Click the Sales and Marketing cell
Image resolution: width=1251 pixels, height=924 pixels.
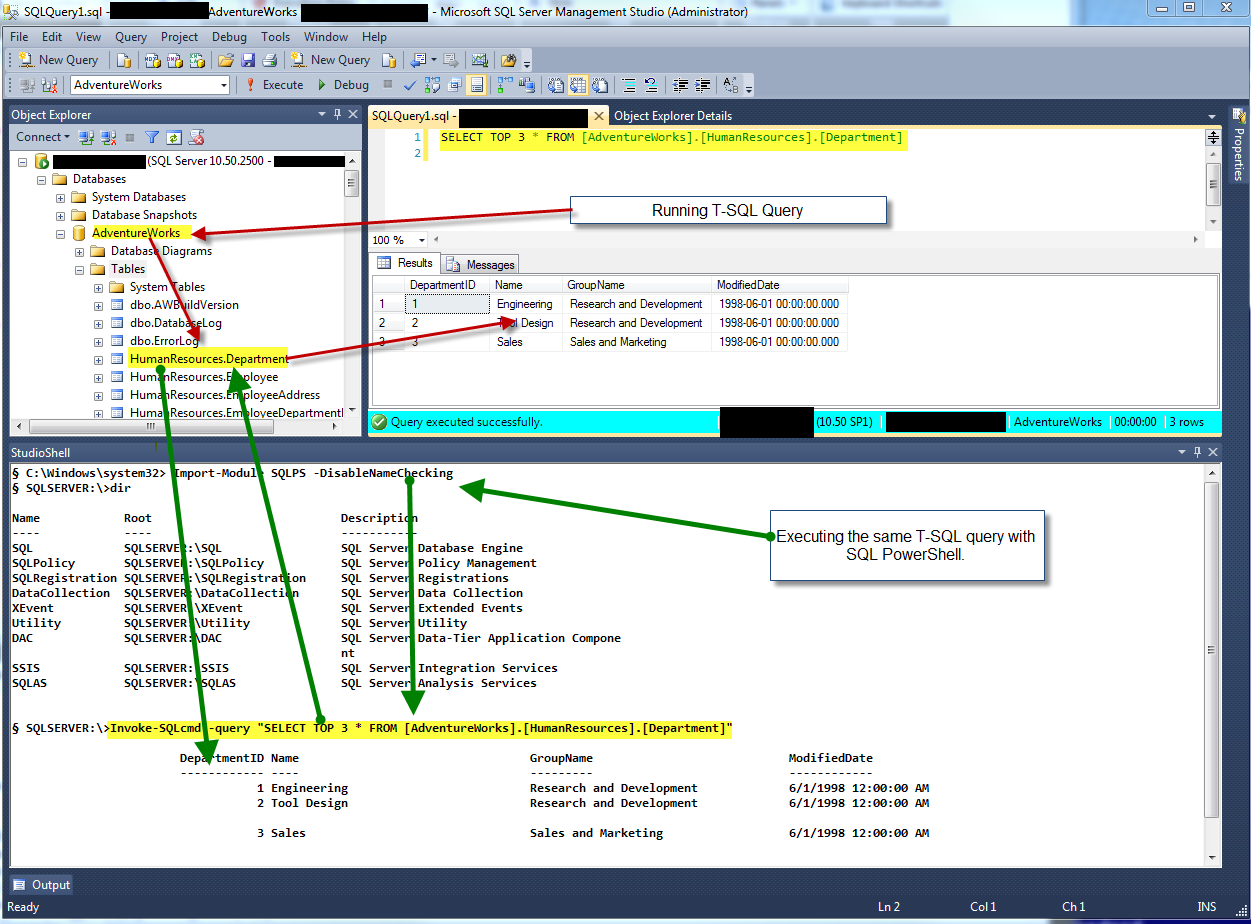click(x=637, y=342)
